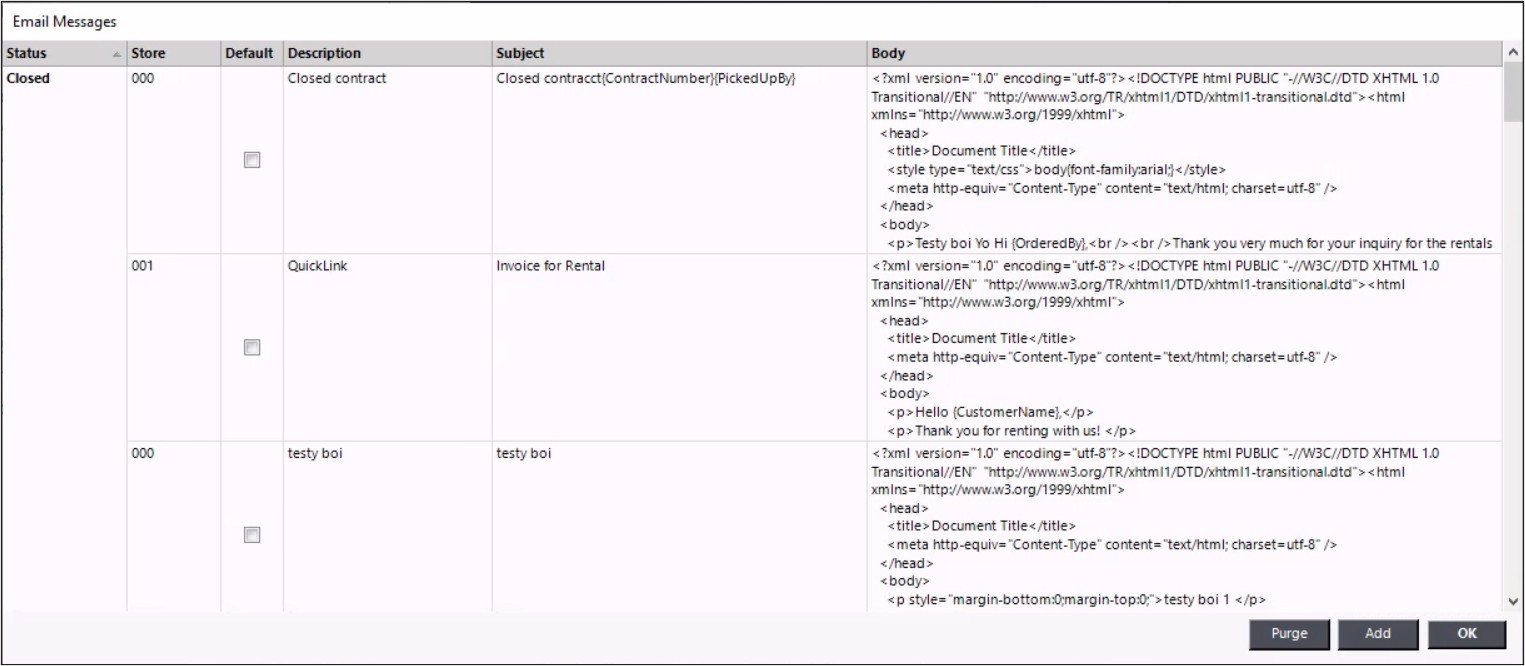Select the Closed contract description cell
The width and height of the screenshot is (1525, 666).
(337, 78)
